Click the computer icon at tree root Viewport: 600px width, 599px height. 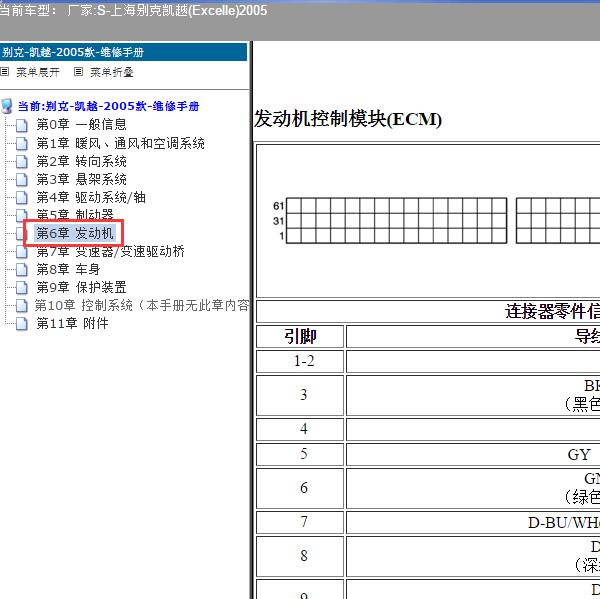pyautogui.click(x=7, y=106)
